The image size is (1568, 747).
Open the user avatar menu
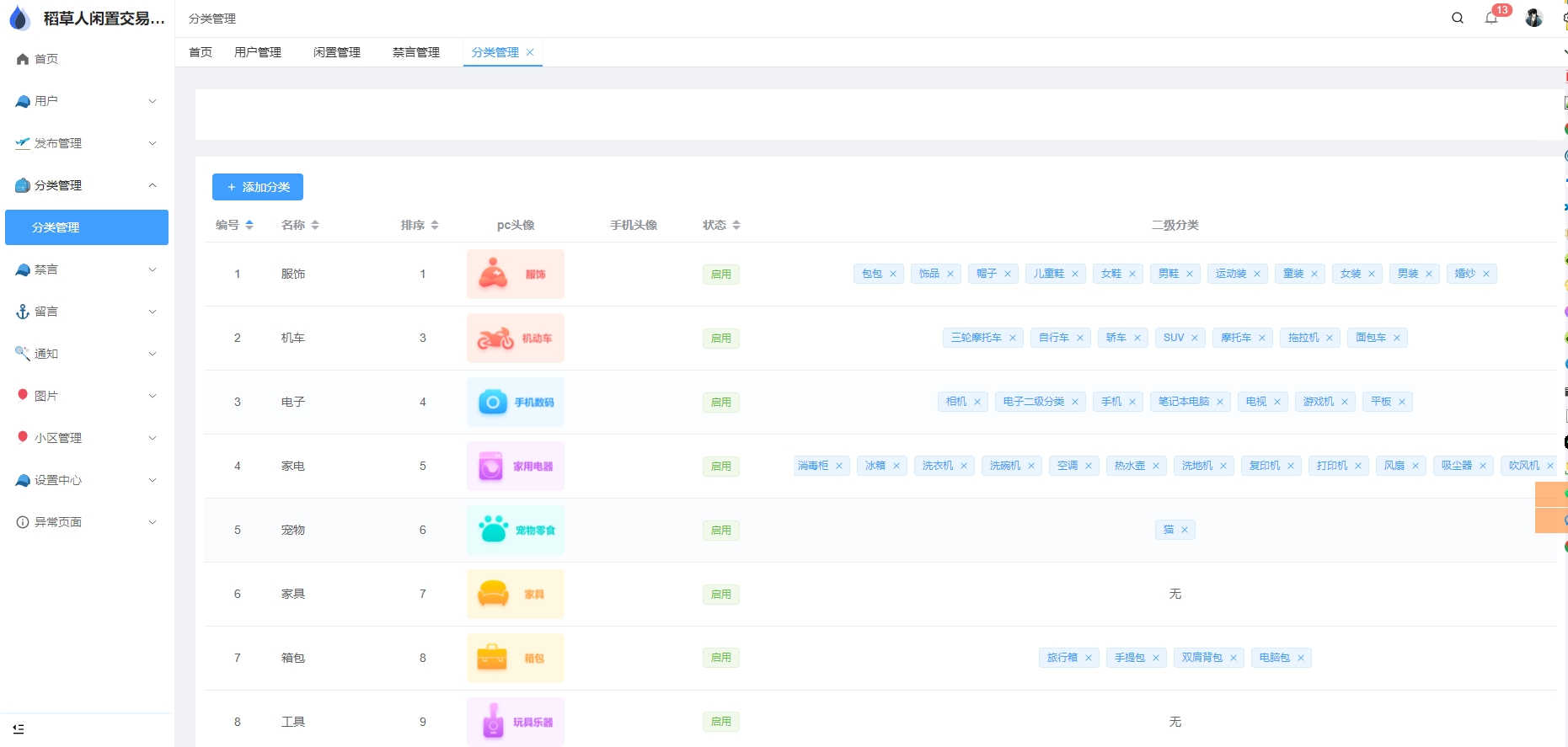click(1533, 18)
